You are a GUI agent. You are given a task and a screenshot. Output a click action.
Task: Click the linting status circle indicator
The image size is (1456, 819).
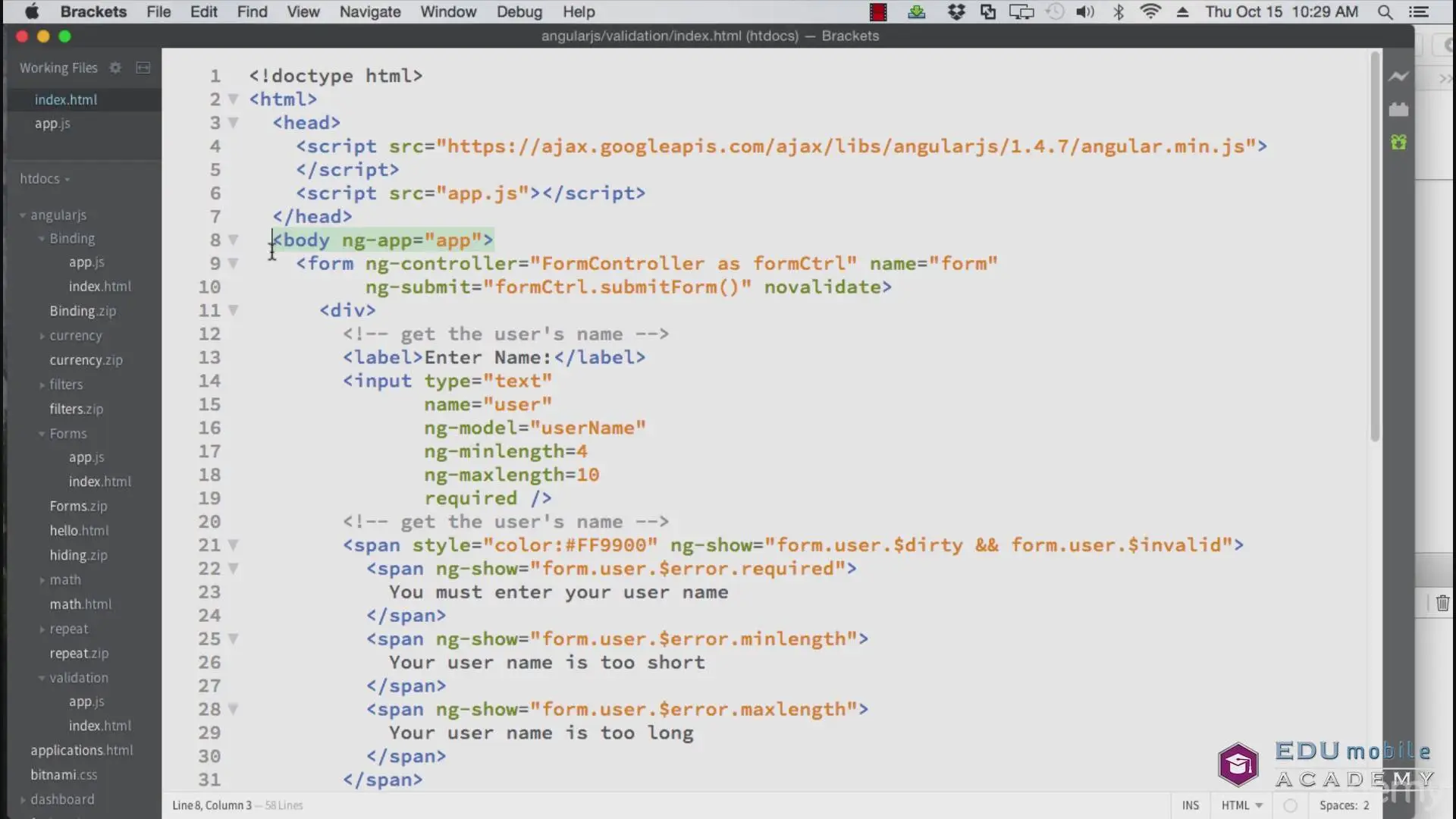pyautogui.click(x=1290, y=805)
